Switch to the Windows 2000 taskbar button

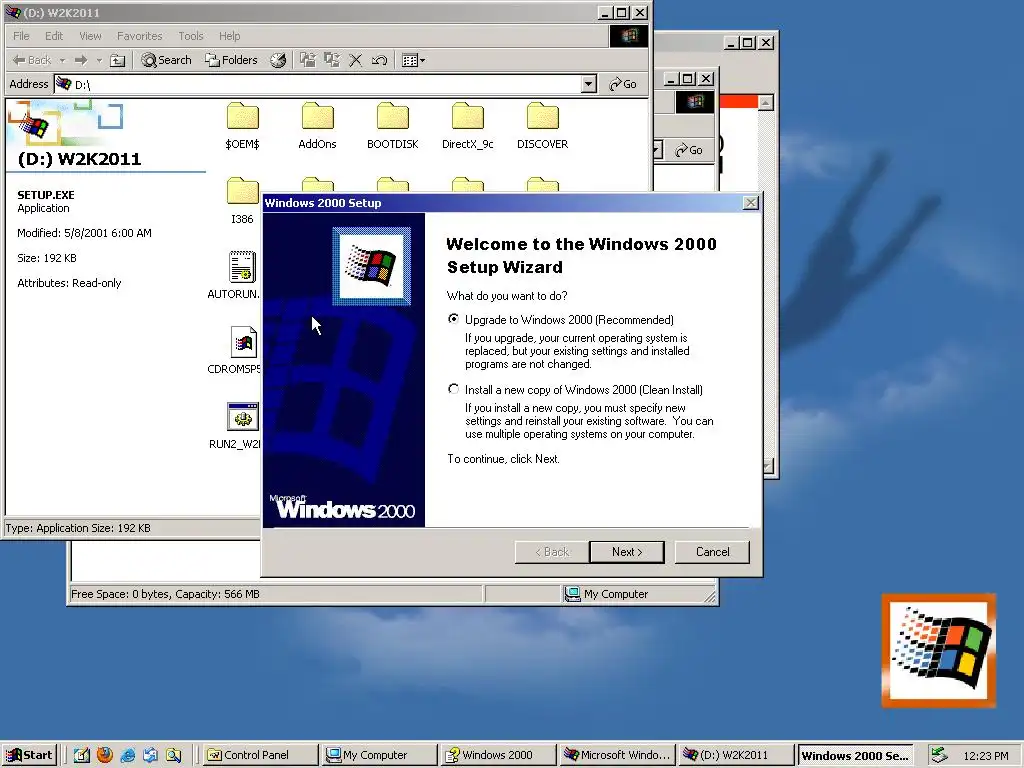pyautogui.click(x=498, y=755)
